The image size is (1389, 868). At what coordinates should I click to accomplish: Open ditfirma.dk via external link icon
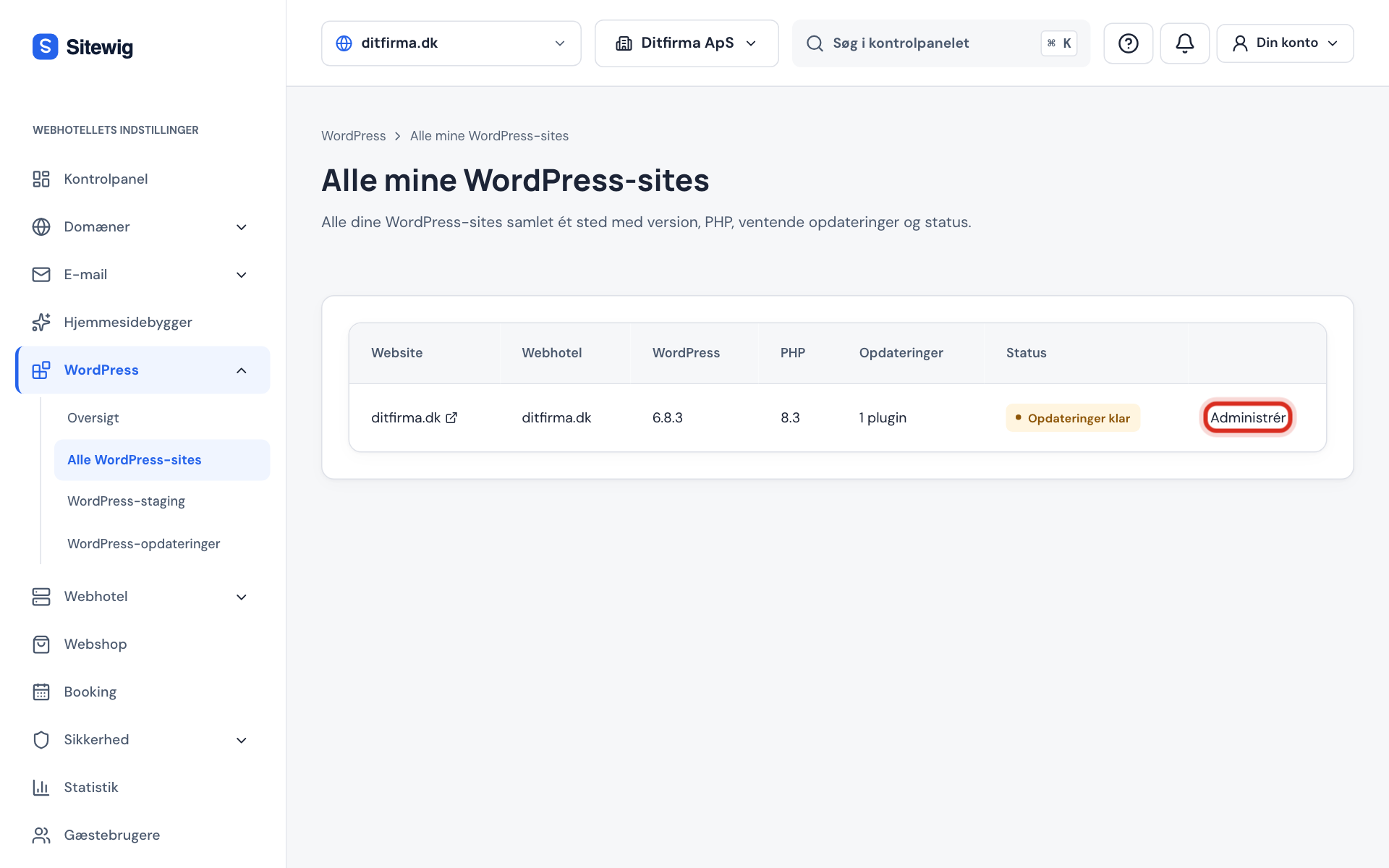[451, 417]
